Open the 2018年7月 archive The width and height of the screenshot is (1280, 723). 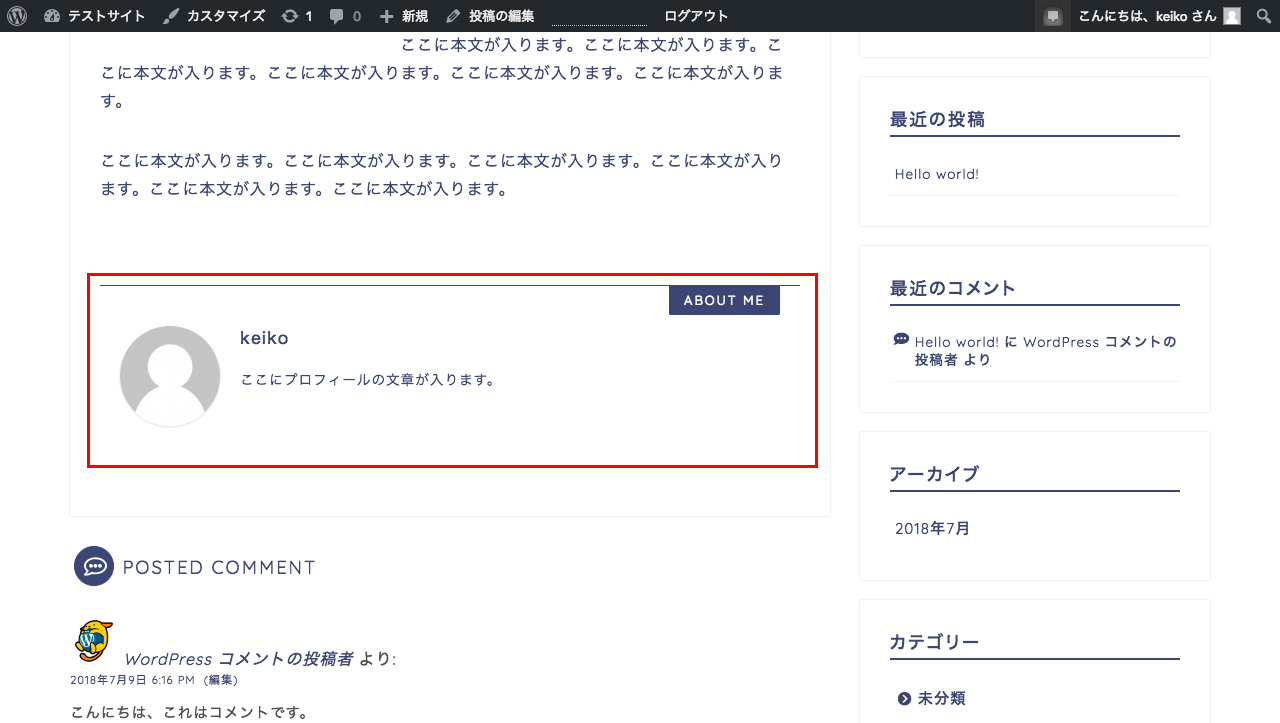(932, 528)
